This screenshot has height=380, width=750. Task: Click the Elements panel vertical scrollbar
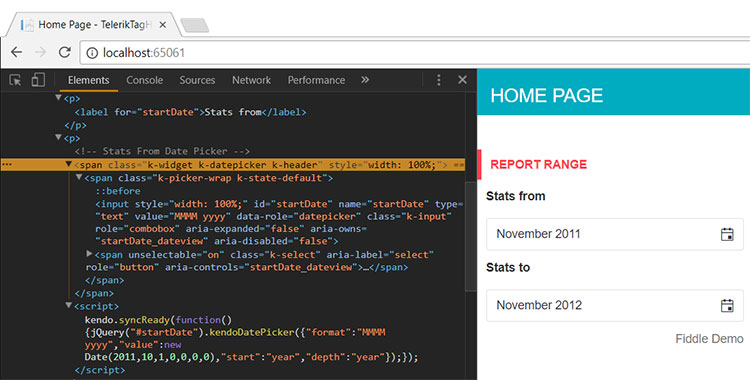(471, 237)
